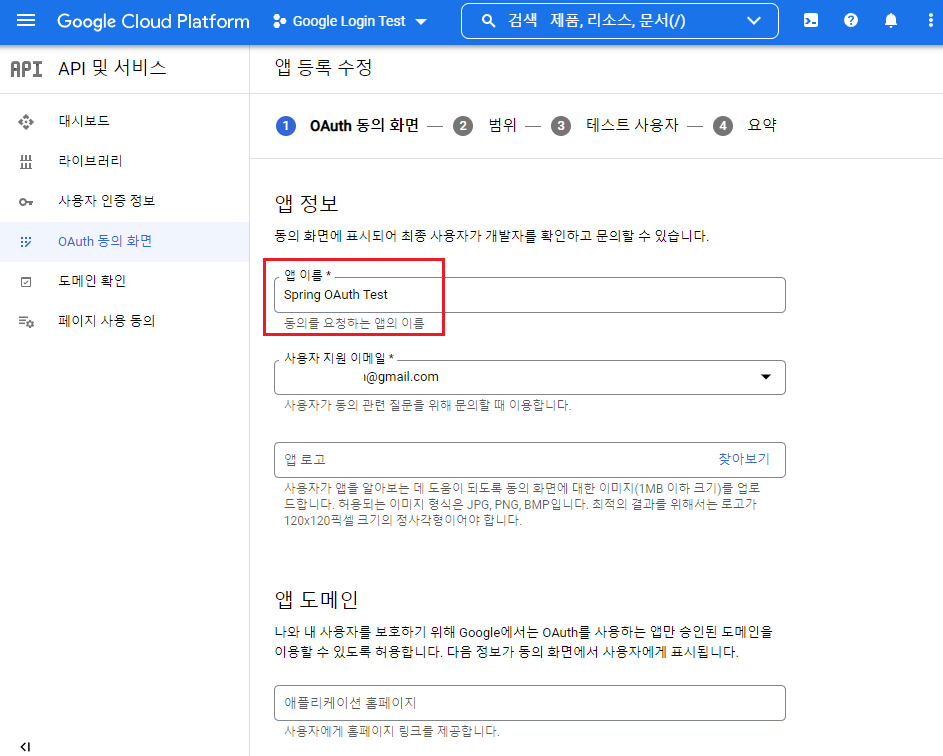This screenshot has width=943, height=756.
Task: Go to the 요약 step label
Action: click(762, 125)
